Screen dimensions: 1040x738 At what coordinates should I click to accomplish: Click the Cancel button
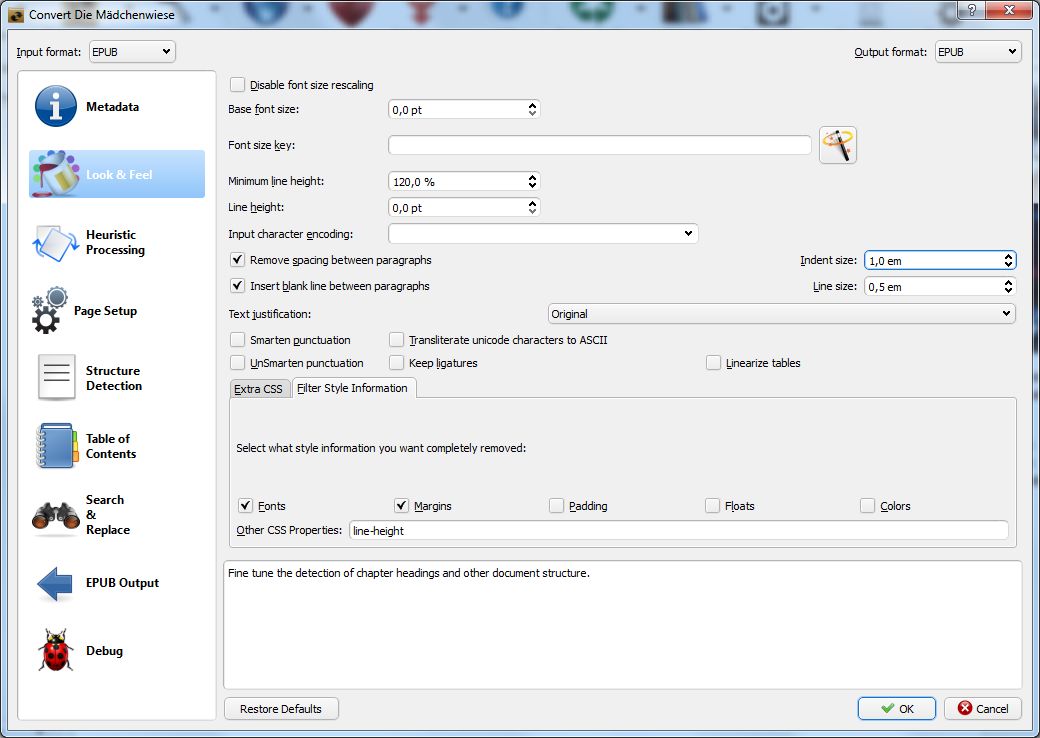point(982,708)
